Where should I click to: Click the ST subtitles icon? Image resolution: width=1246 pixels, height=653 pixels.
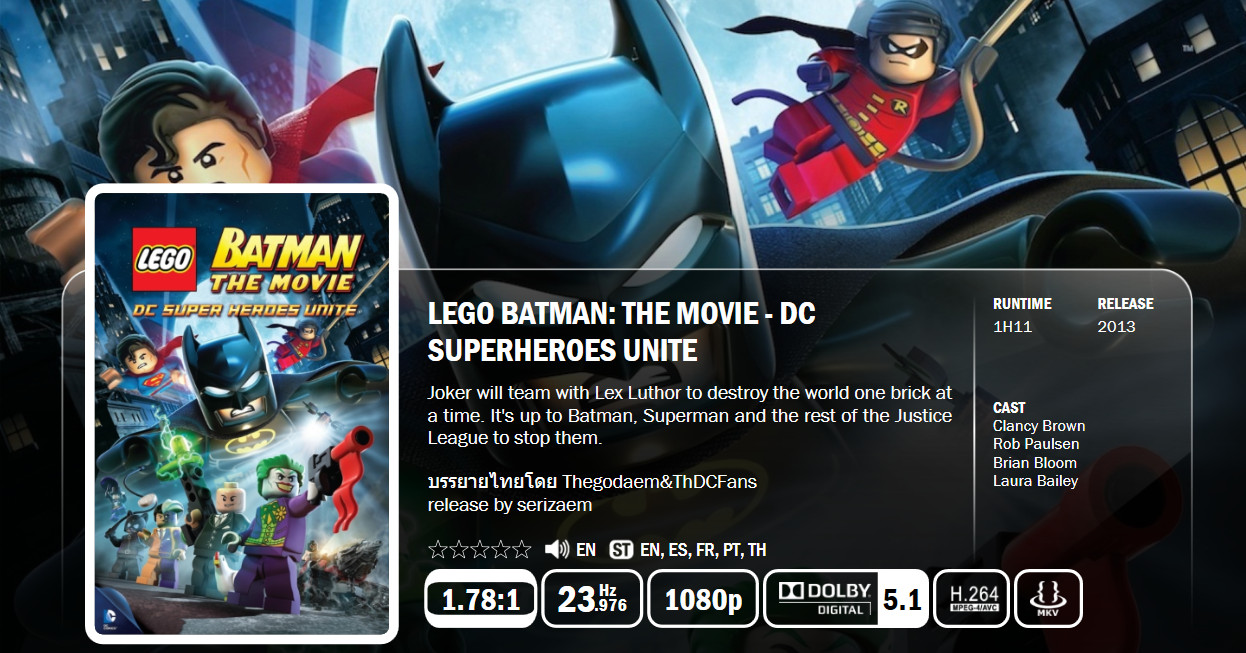click(621, 549)
